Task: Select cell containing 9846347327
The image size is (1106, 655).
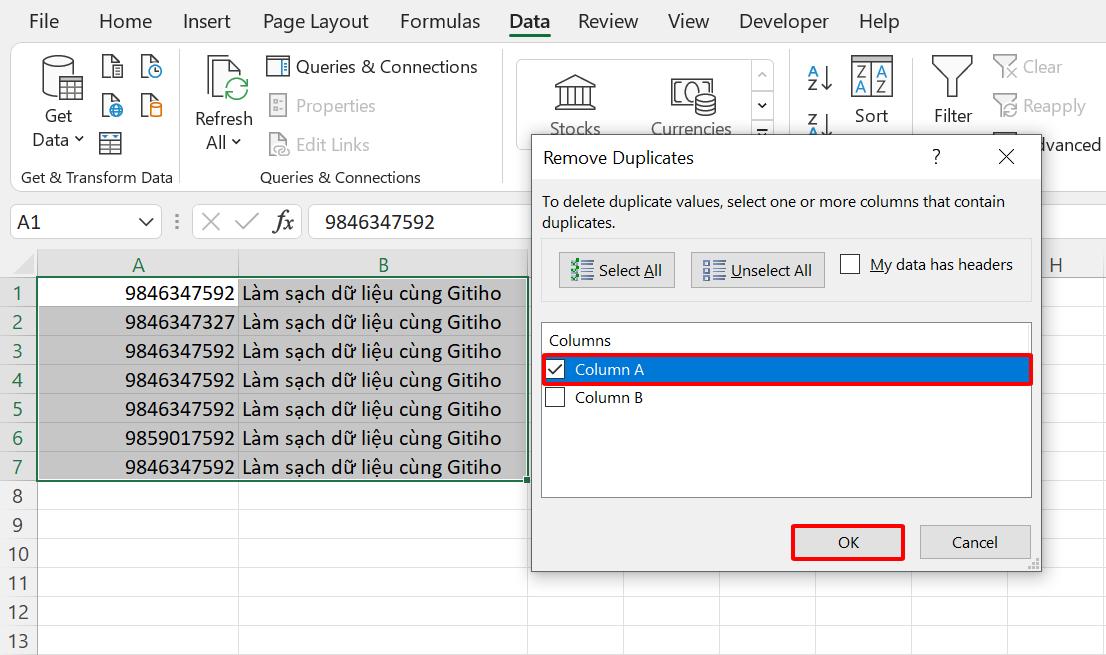Action: (138, 322)
